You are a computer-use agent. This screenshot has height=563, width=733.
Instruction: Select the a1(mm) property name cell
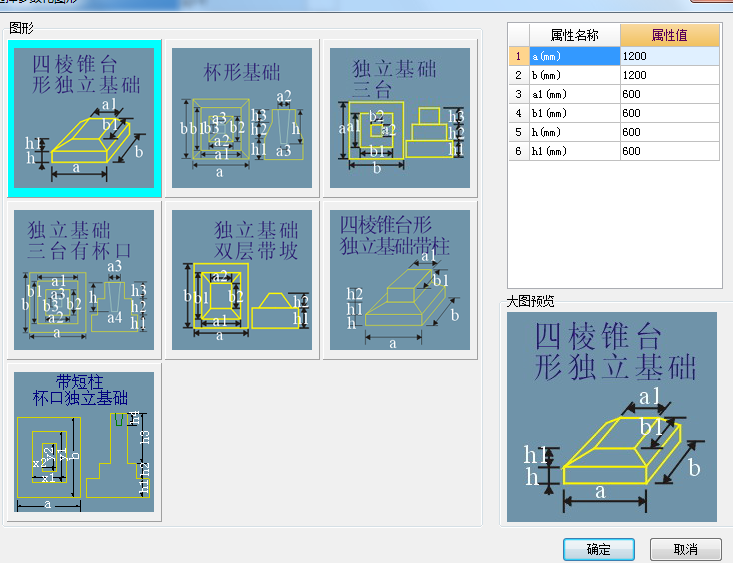(575, 94)
